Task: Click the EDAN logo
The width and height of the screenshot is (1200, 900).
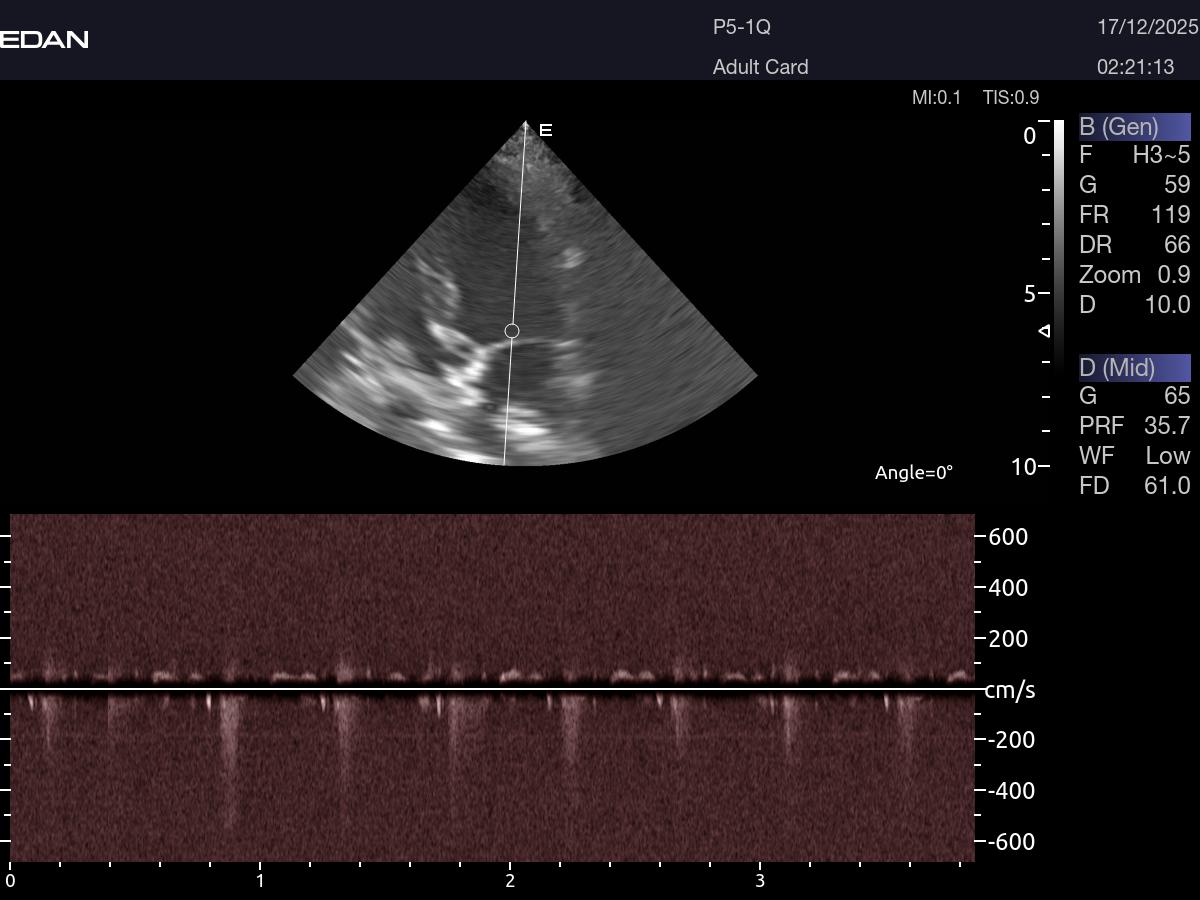Action: pyautogui.click(x=44, y=39)
